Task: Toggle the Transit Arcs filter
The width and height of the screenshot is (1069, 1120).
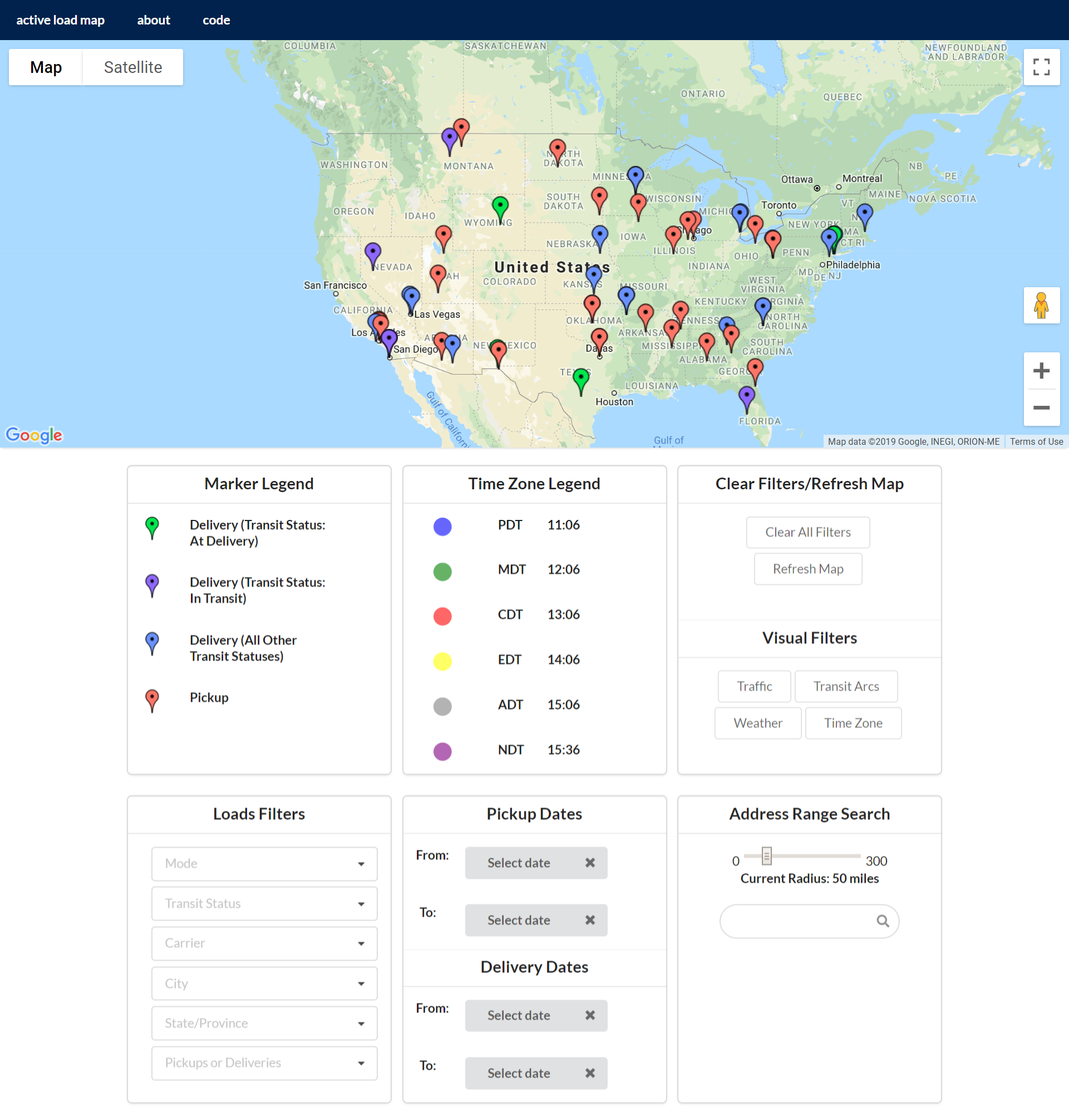Action: [x=846, y=686]
